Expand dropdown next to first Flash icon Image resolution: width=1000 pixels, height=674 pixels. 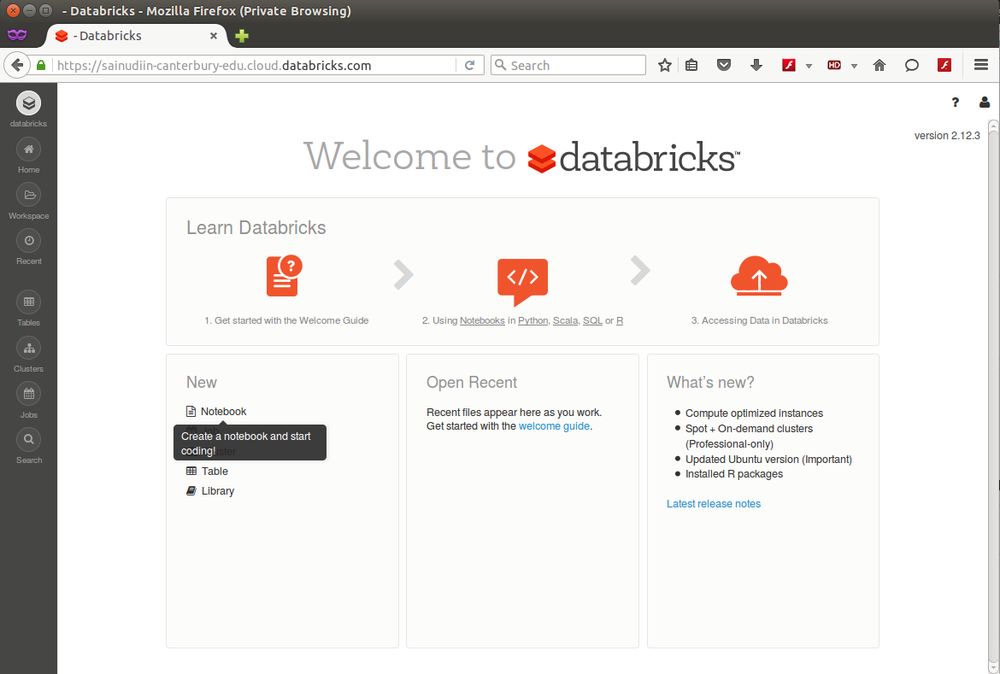[809, 66]
